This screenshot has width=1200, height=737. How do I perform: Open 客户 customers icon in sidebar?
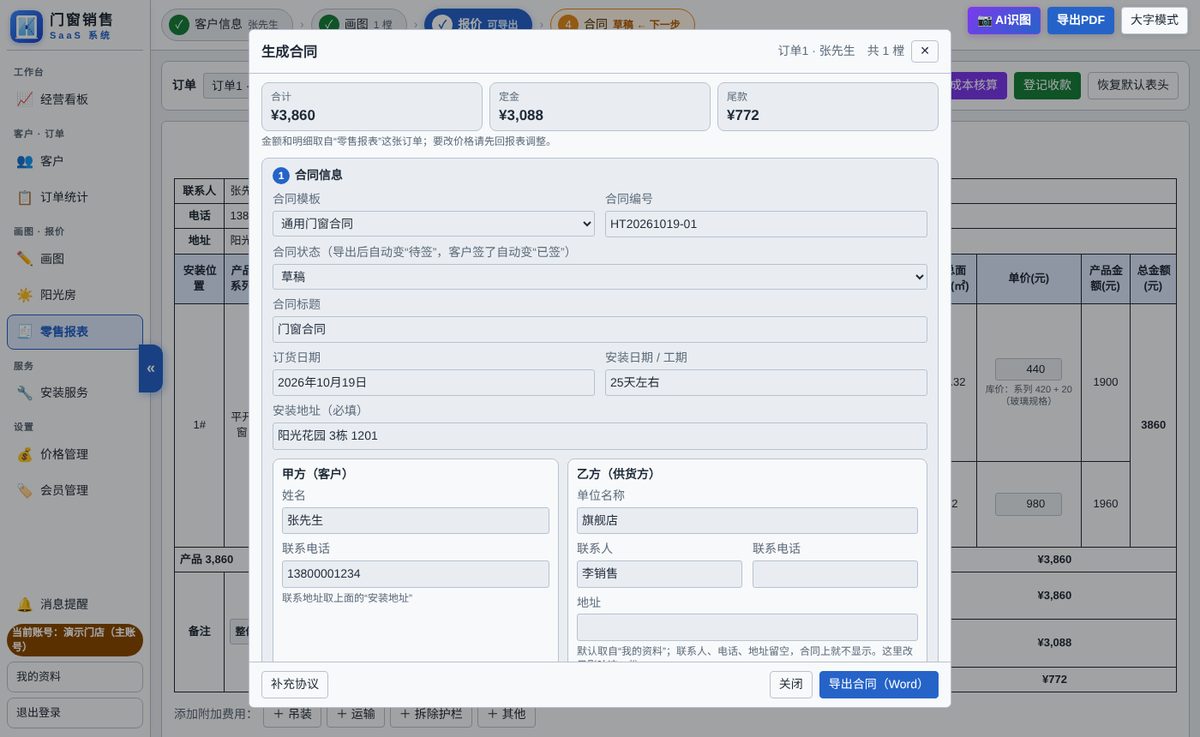25,161
